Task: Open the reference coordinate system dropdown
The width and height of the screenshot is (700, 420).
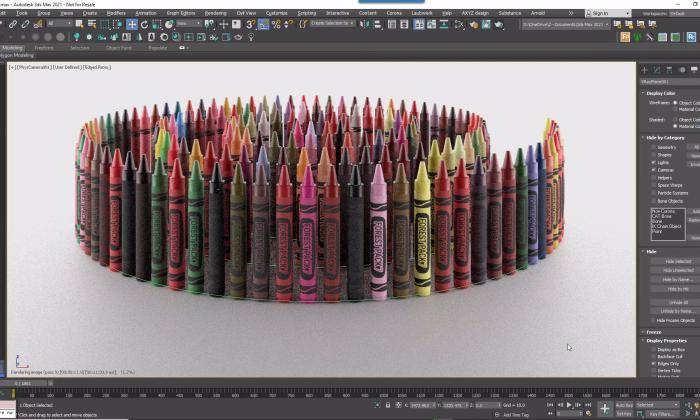Action: click(189, 23)
